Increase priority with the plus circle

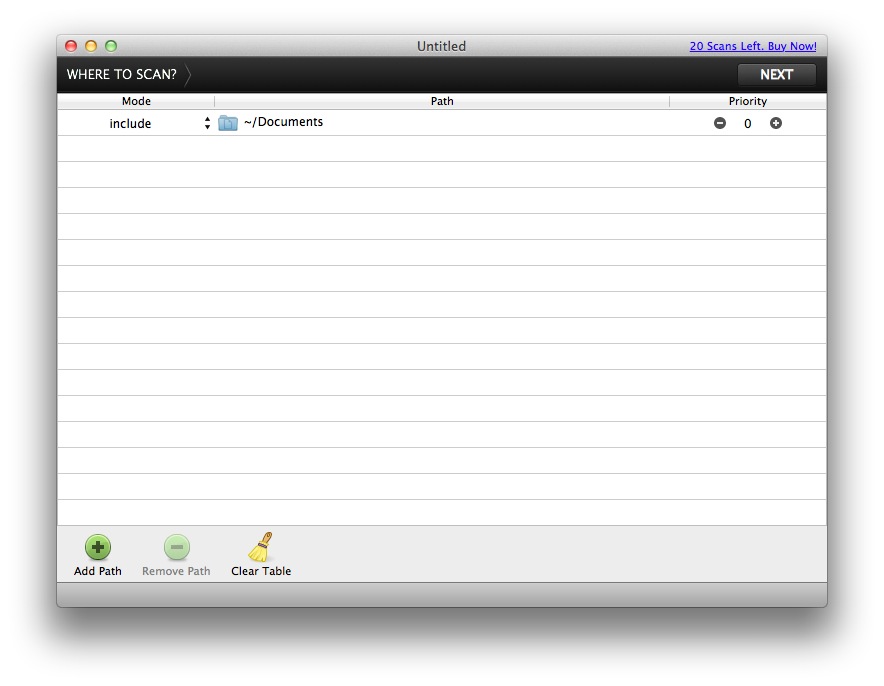point(776,123)
